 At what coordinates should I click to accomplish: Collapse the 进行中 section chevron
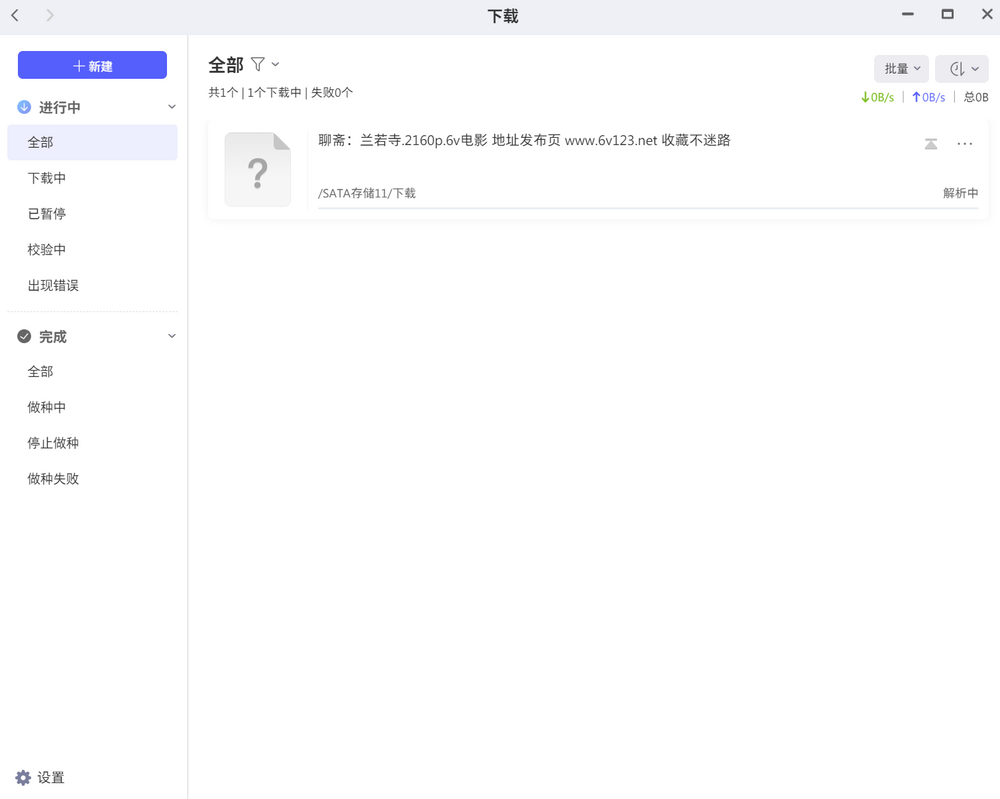[171, 107]
